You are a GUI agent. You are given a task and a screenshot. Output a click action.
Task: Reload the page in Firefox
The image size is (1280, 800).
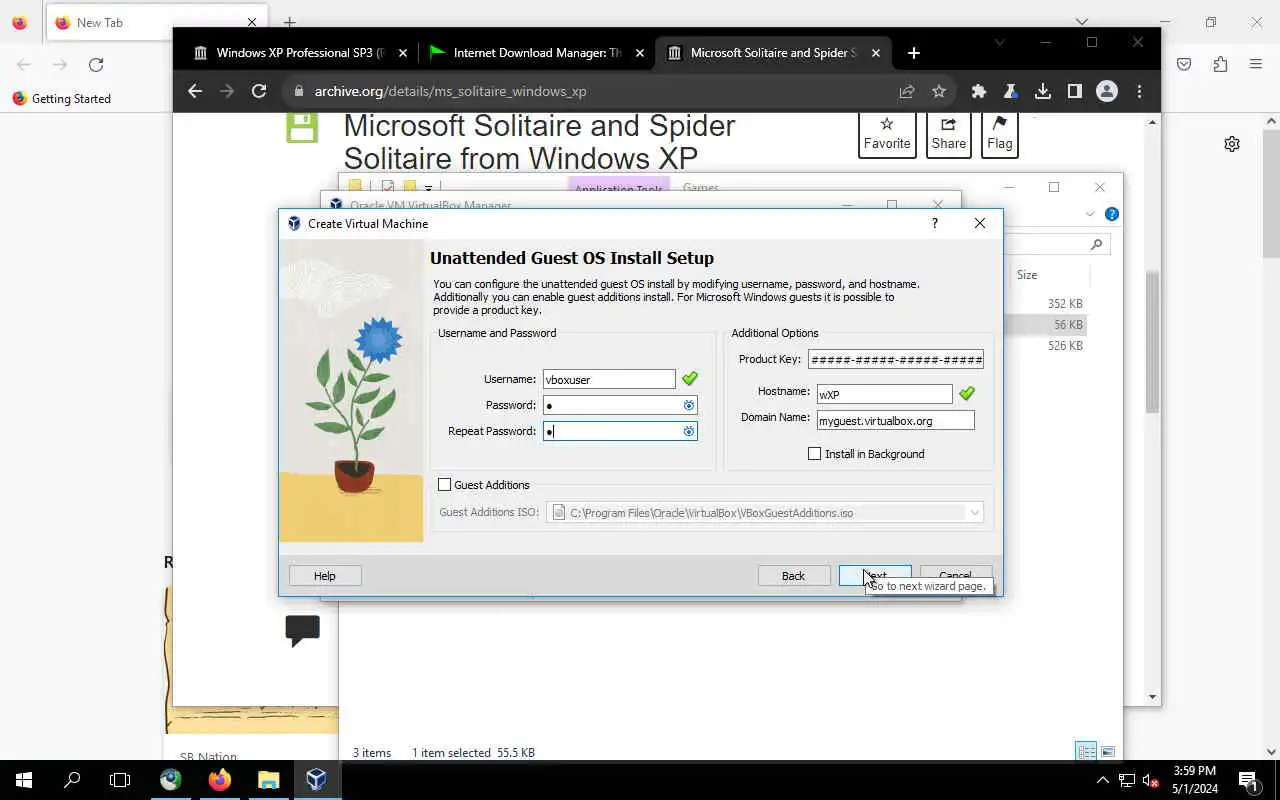(x=96, y=65)
